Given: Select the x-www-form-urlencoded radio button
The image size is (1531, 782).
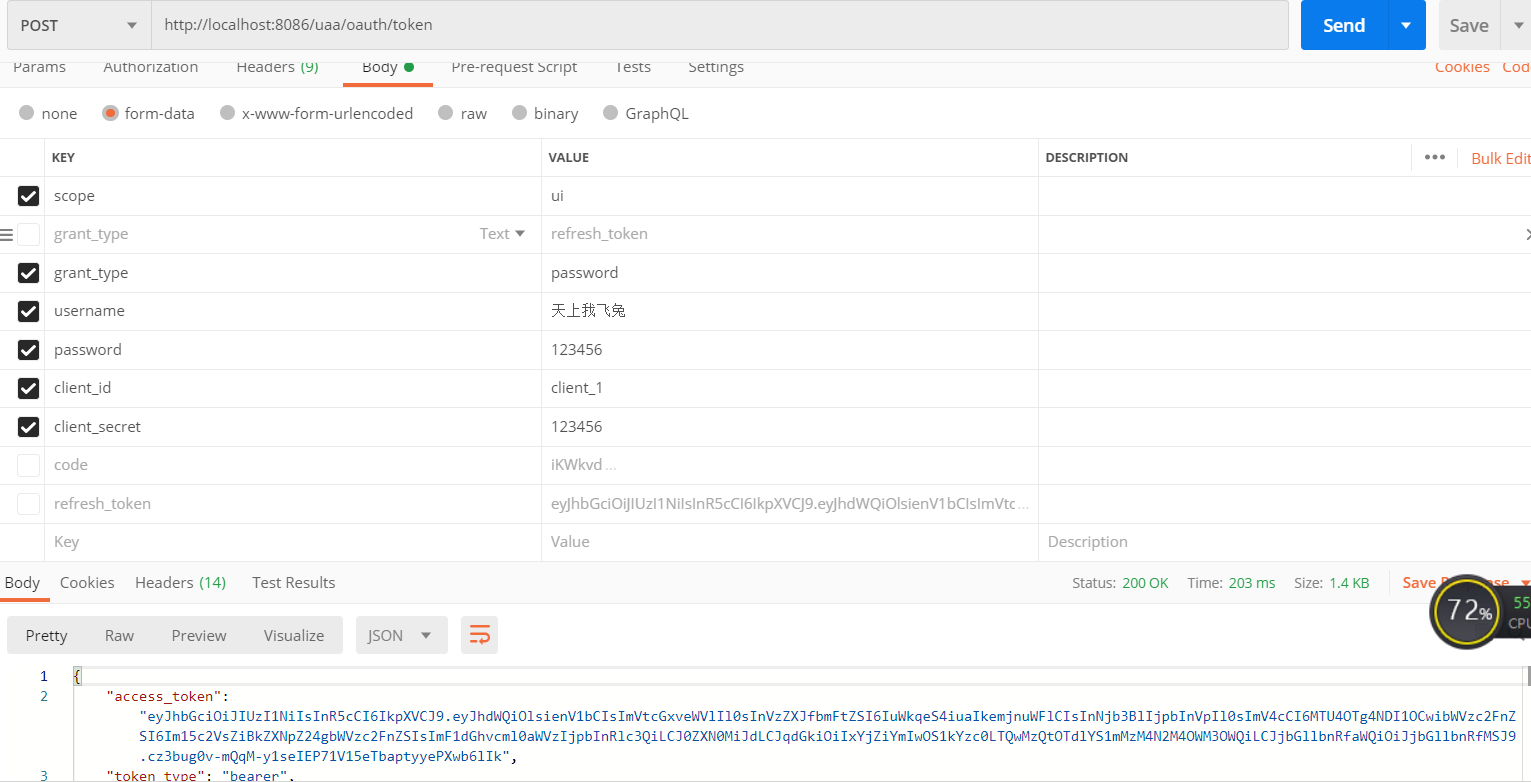Looking at the screenshot, I should [x=228, y=113].
